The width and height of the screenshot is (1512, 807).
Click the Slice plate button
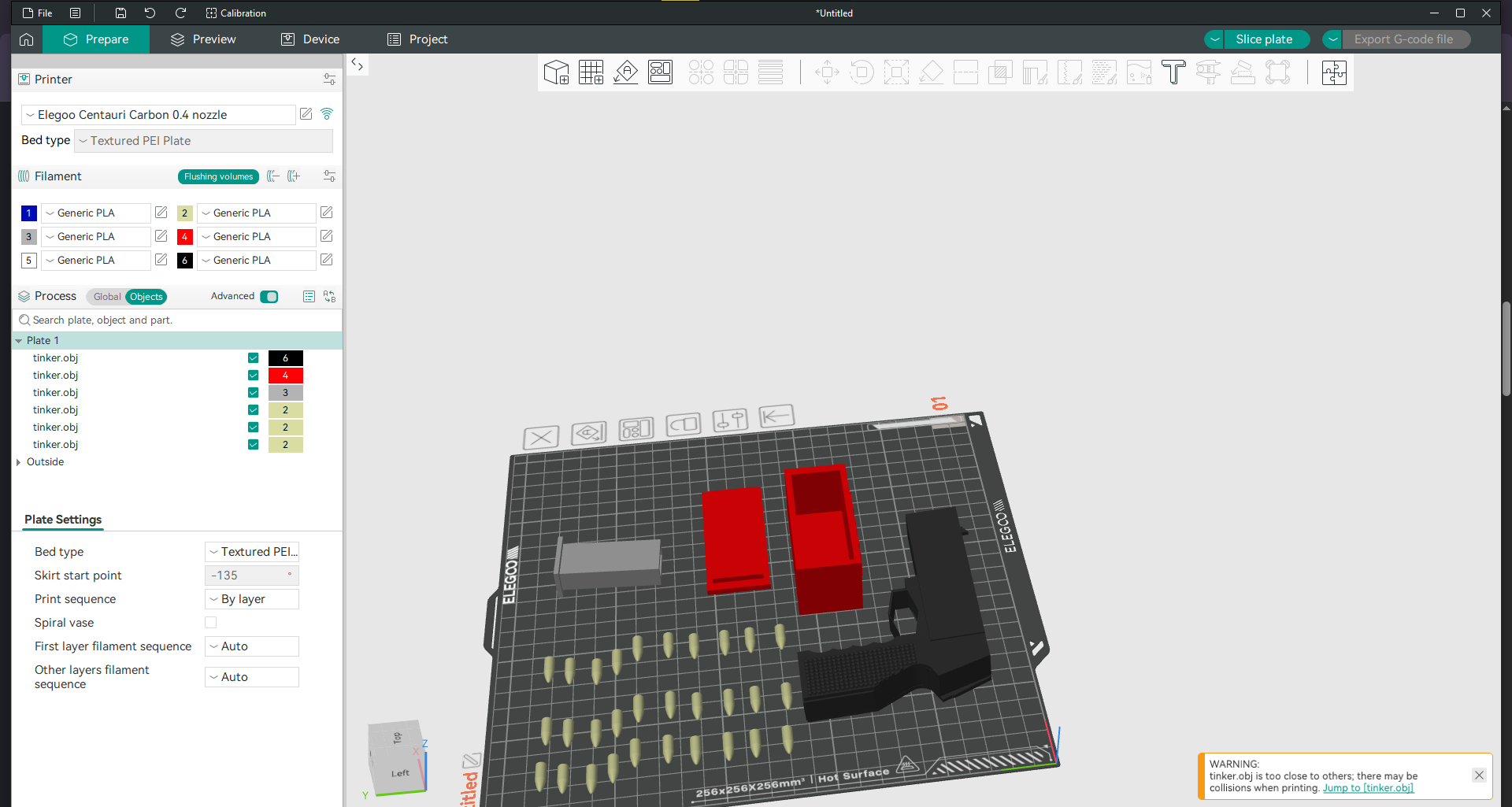pos(1264,39)
